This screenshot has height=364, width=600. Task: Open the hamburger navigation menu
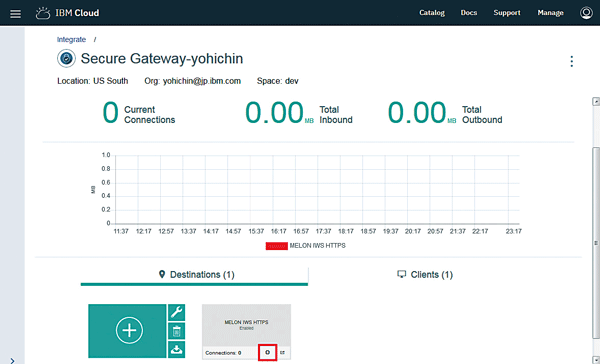pos(15,14)
